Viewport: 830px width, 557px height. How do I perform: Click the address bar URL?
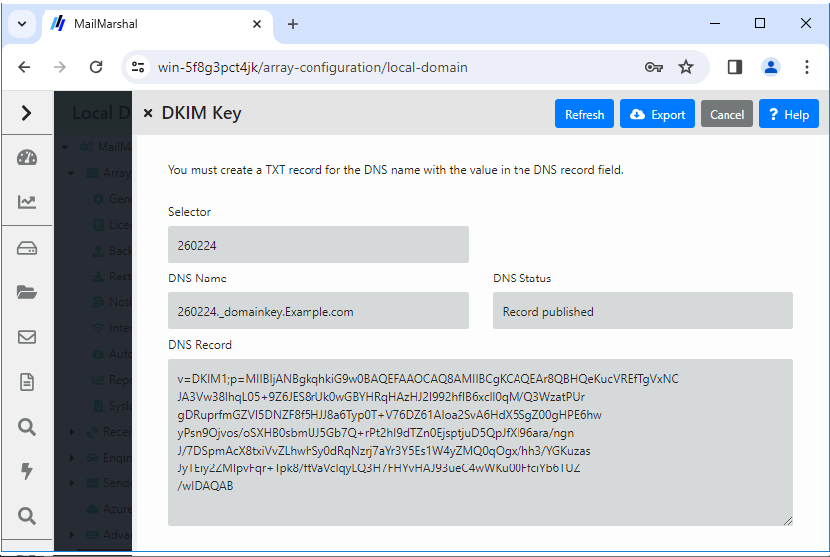tap(312, 67)
